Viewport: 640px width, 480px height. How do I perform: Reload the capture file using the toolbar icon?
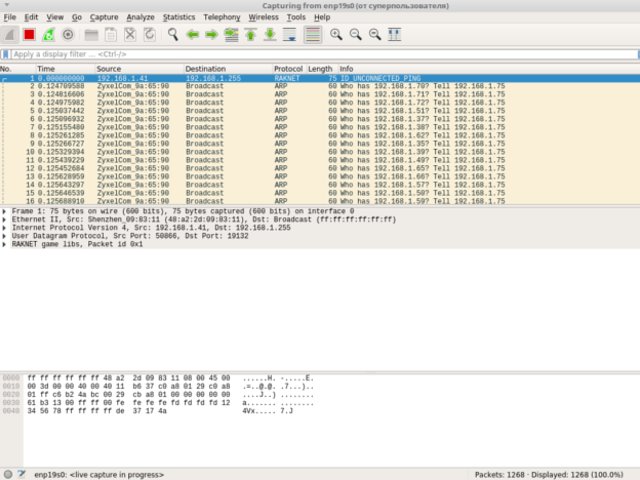click(149, 35)
